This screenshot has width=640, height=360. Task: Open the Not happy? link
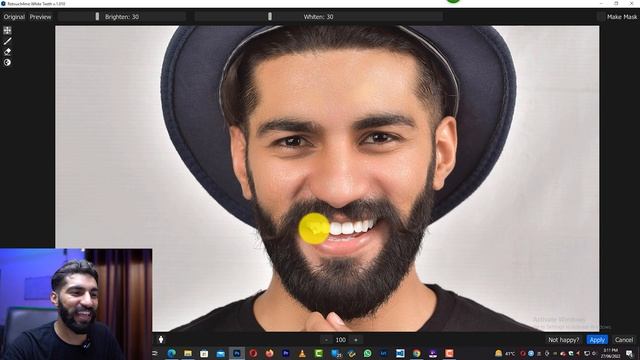pyautogui.click(x=563, y=340)
